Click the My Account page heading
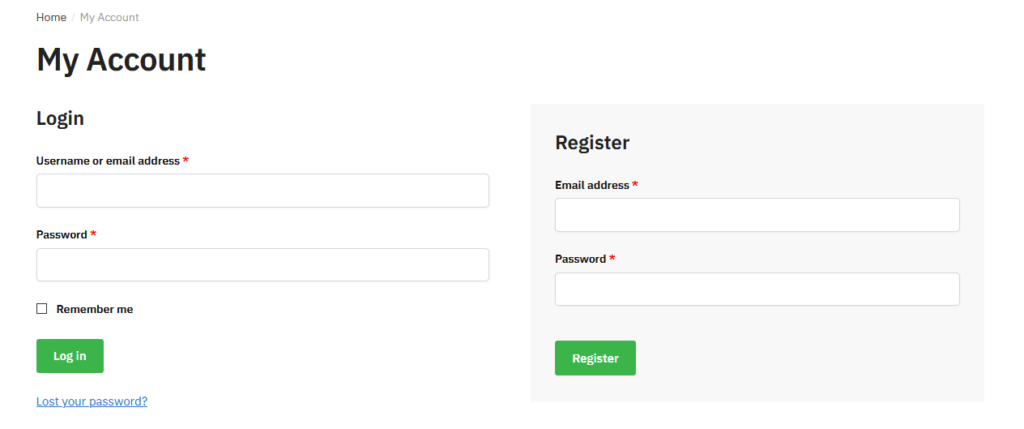The image size is (1024, 429). click(x=121, y=60)
